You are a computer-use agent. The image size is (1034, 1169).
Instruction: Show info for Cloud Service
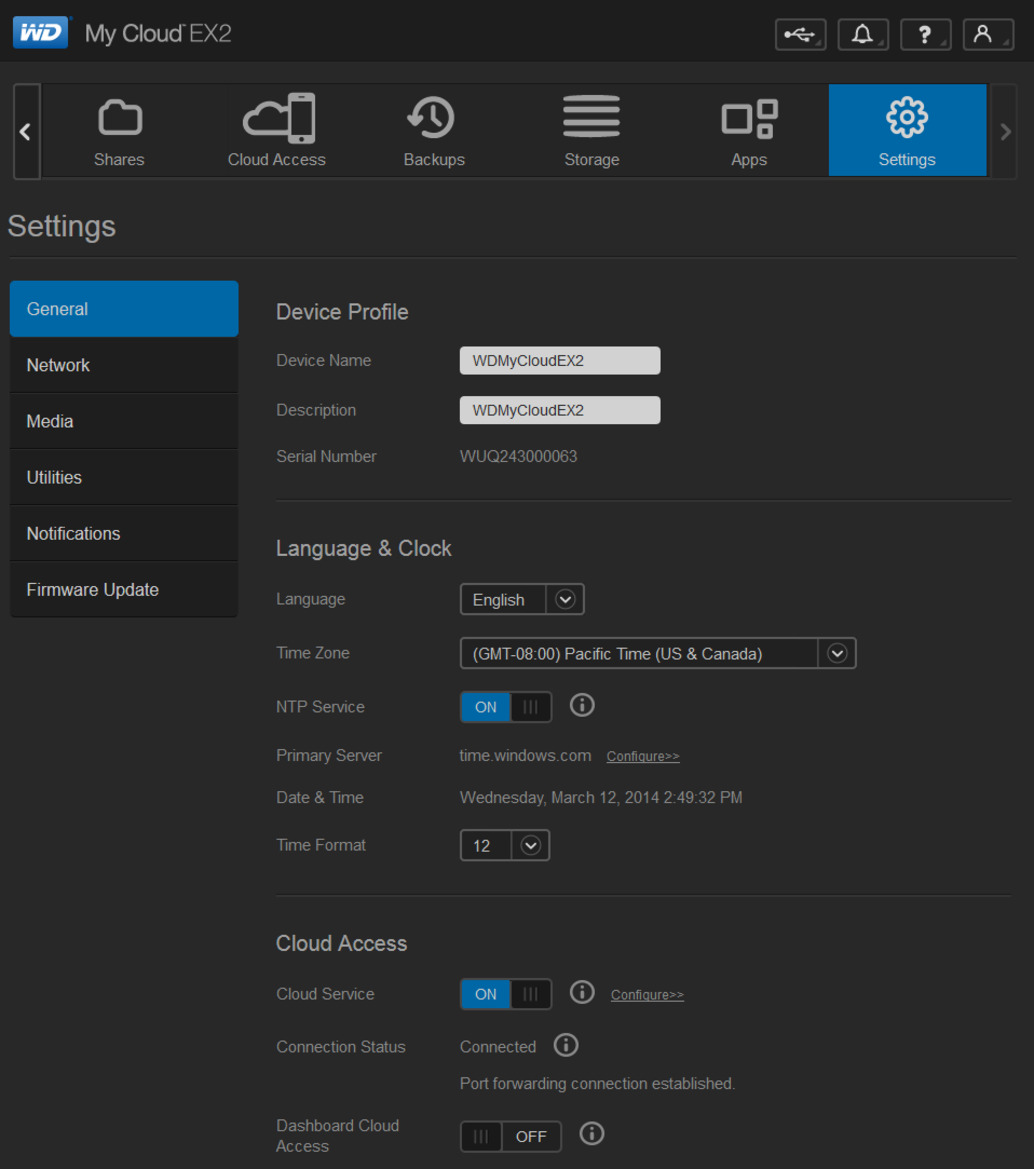[x=582, y=992]
